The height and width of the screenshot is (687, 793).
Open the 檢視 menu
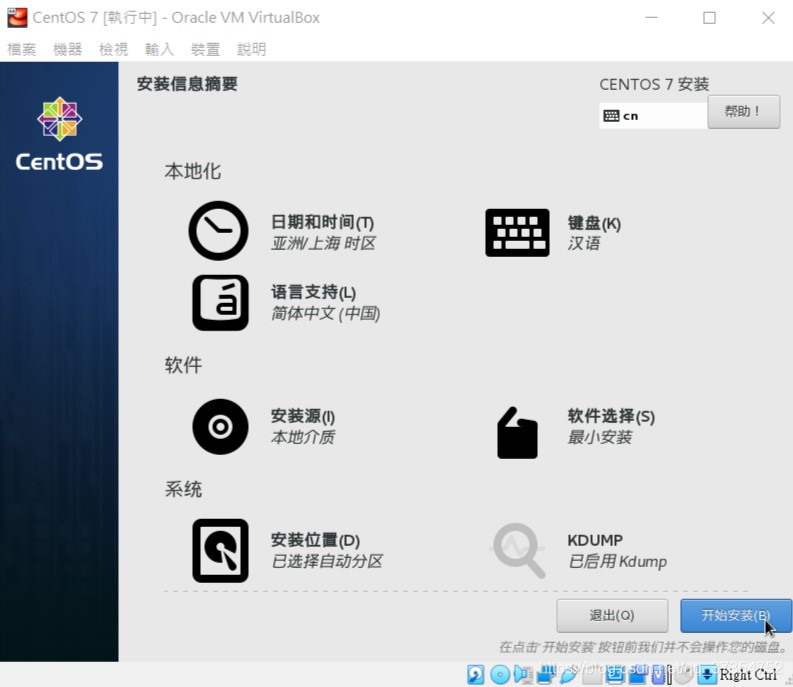(114, 49)
